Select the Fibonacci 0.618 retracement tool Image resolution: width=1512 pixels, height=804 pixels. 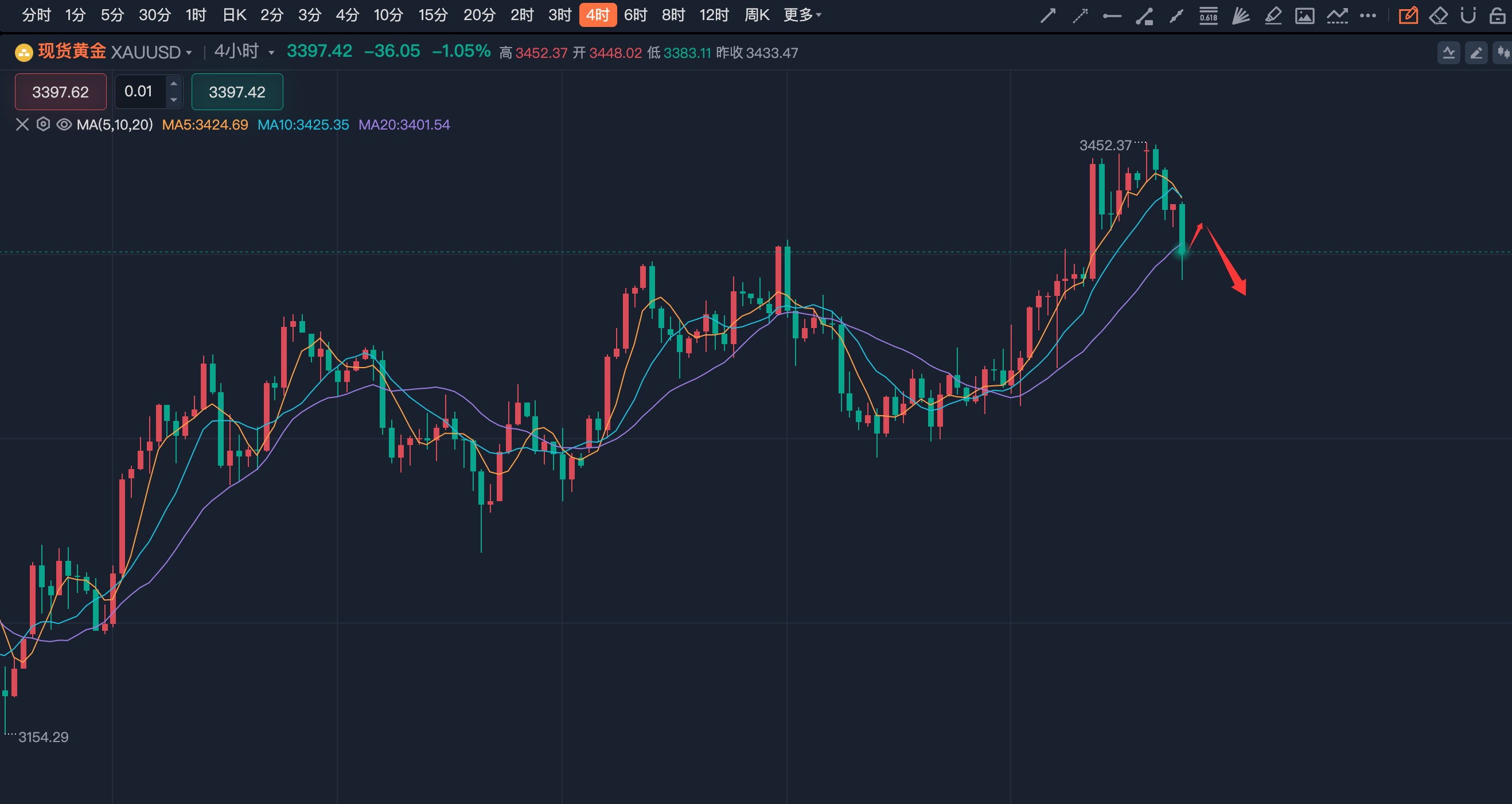point(1208,15)
